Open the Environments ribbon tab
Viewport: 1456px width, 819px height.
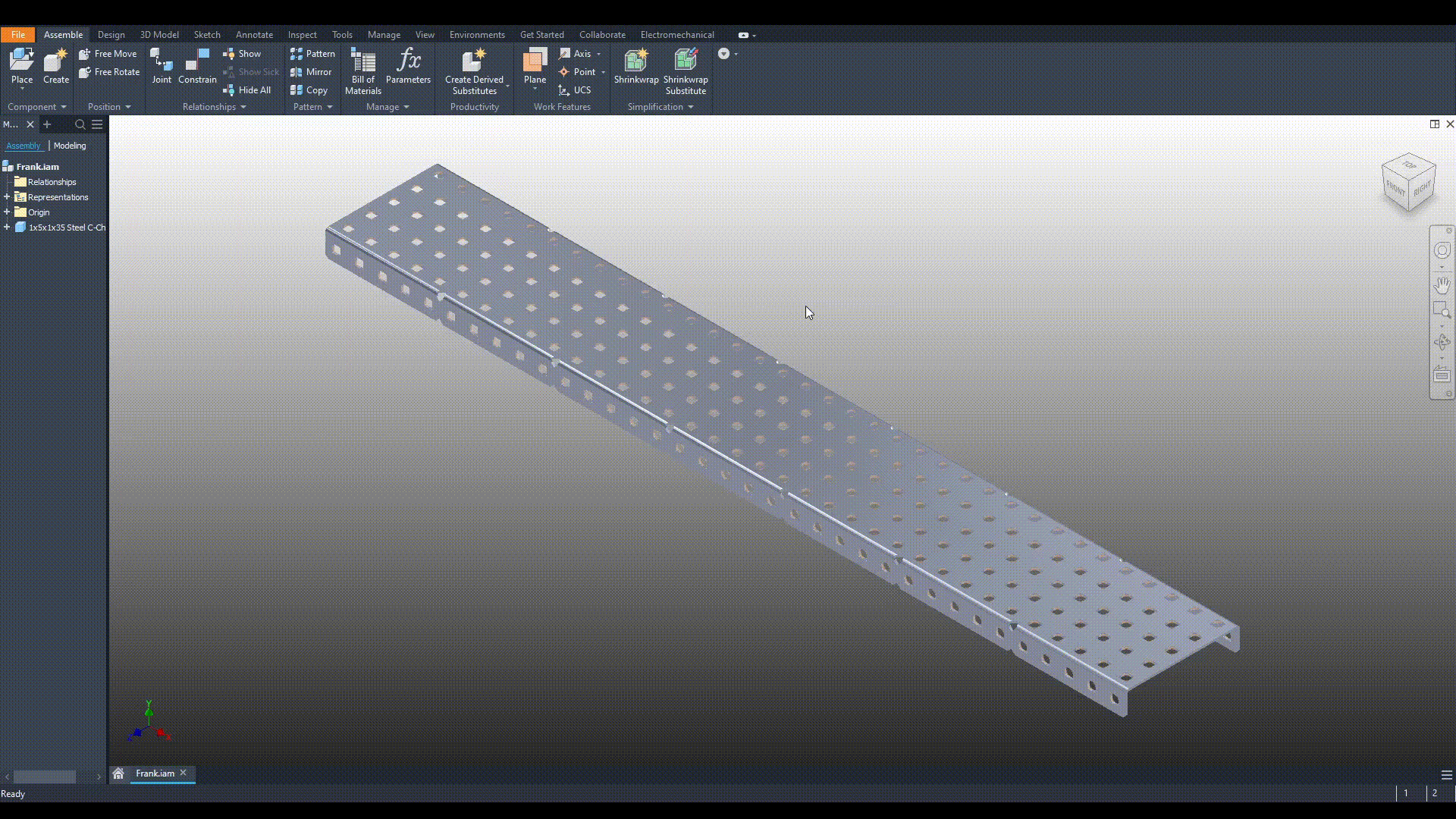[x=477, y=35]
